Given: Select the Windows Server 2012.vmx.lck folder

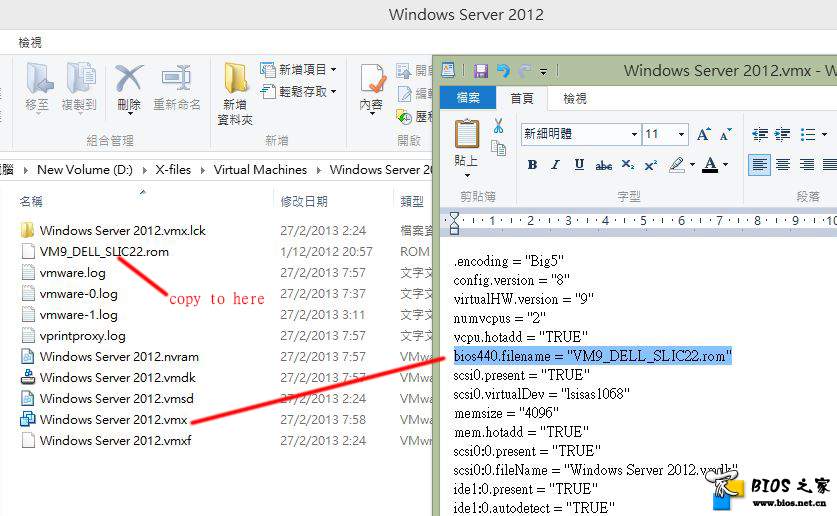Looking at the screenshot, I should click(x=113, y=231).
